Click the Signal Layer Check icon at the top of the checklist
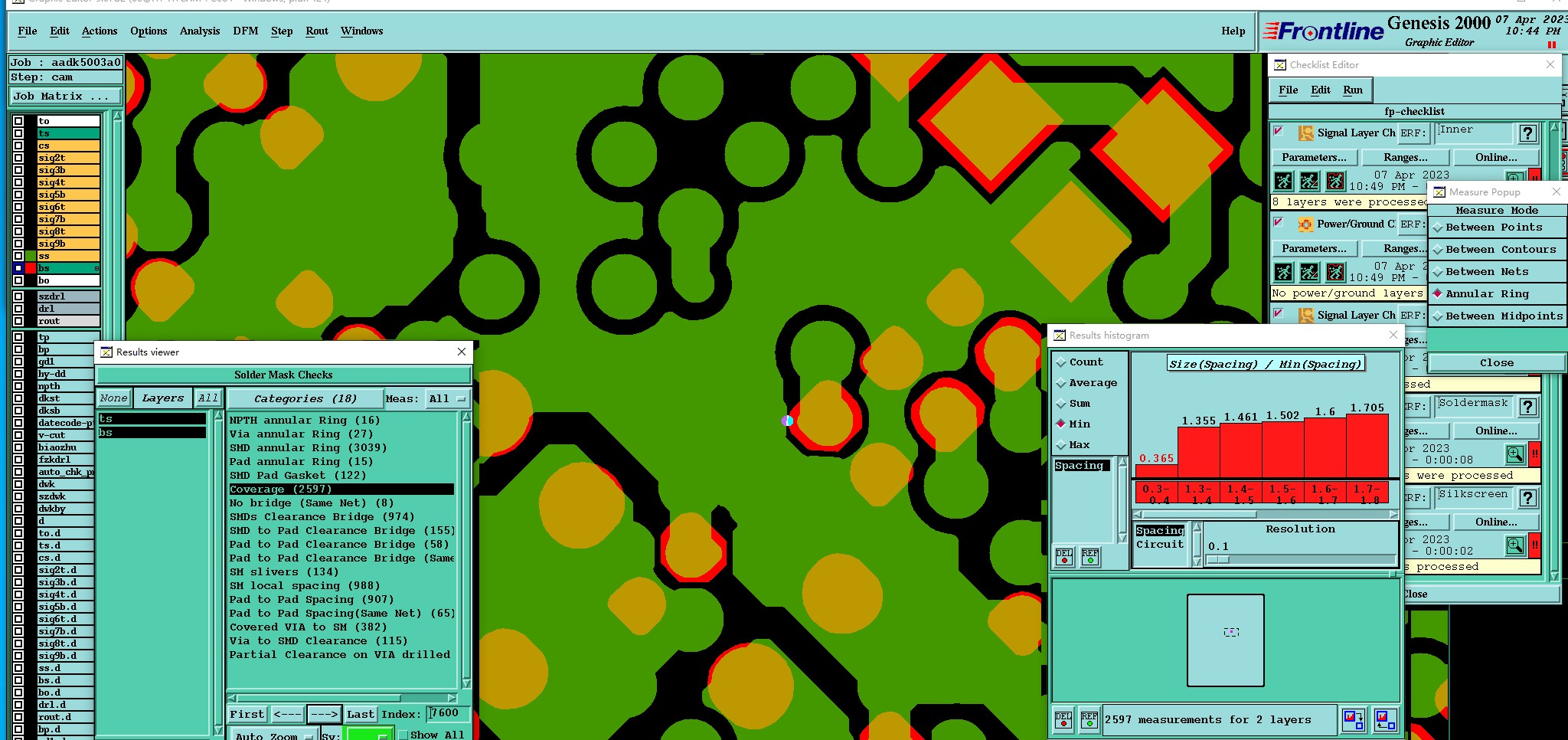Image resolution: width=1568 pixels, height=740 pixels. [x=1305, y=133]
